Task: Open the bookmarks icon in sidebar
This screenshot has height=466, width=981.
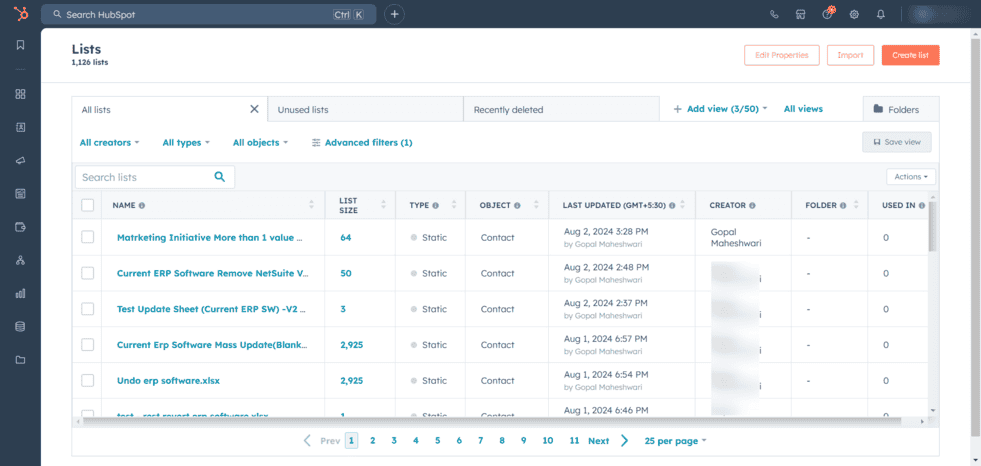Action: 20,45
